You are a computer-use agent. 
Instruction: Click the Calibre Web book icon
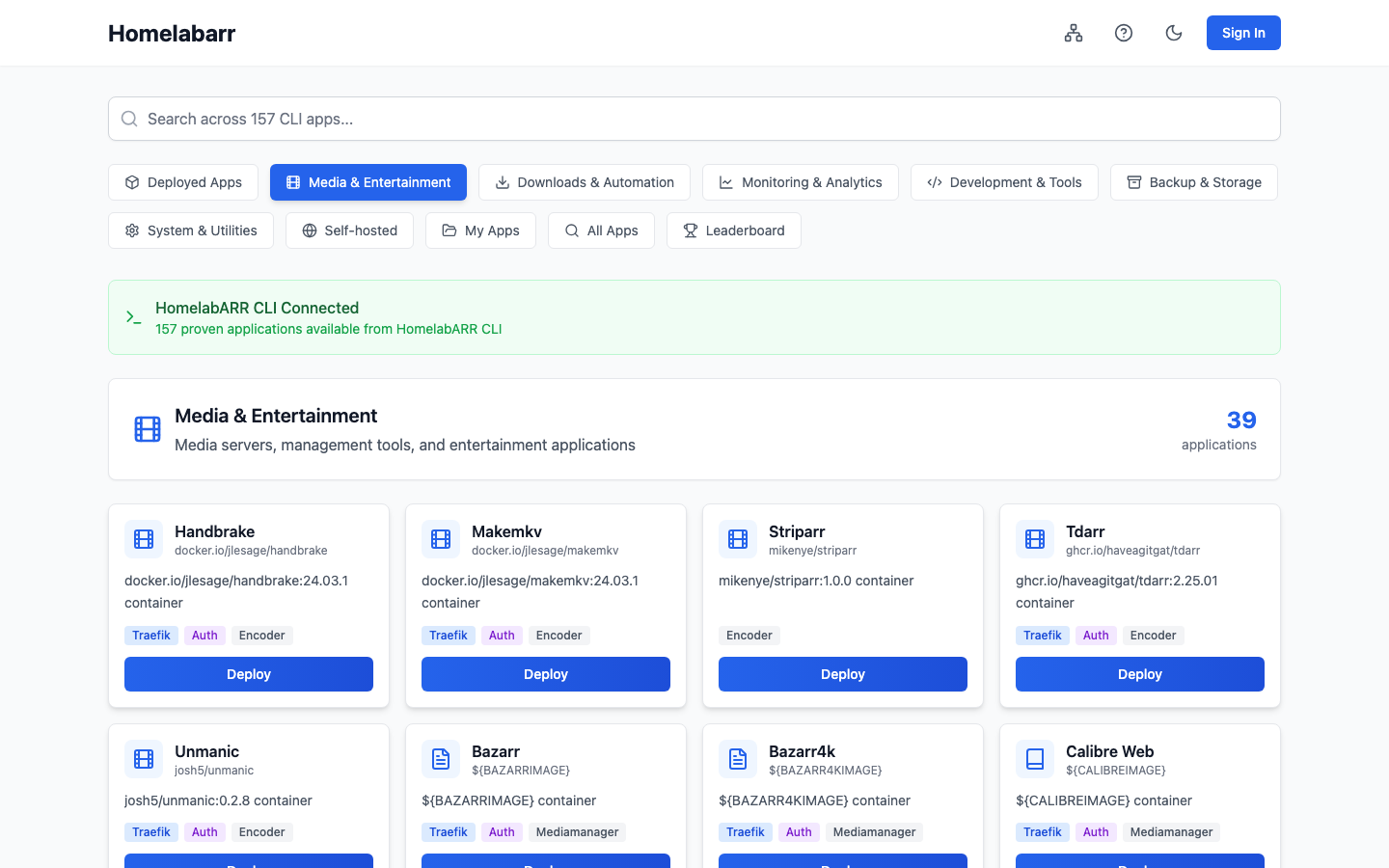click(1035, 759)
